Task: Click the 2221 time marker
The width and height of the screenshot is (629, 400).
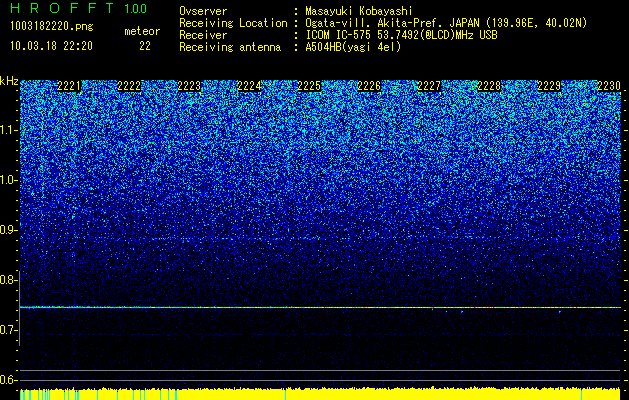Action: (x=69, y=86)
